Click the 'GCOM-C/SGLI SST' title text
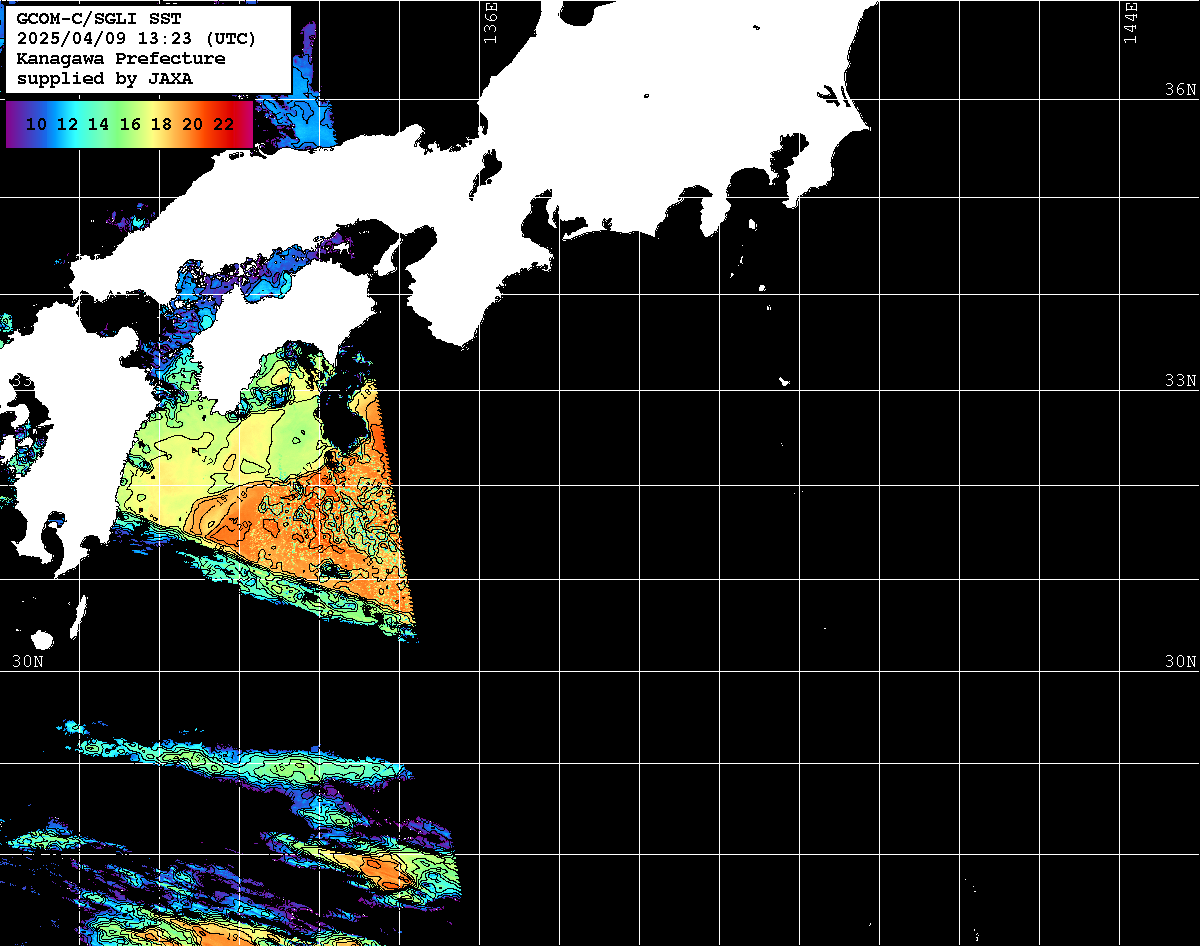1200x946 pixels. pos(99,18)
